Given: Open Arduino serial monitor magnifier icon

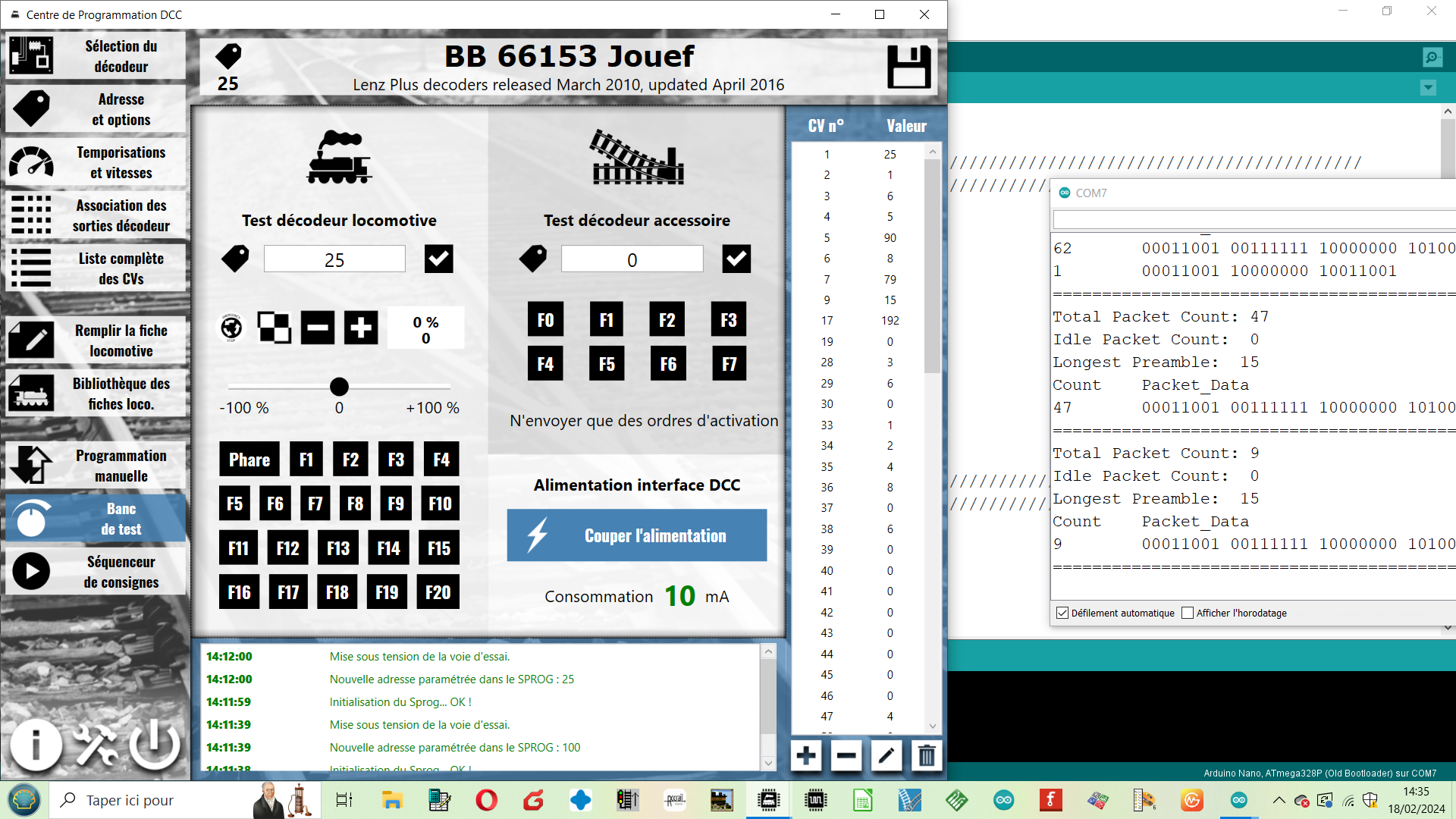Looking at the screenshot, I should 1432,57.
